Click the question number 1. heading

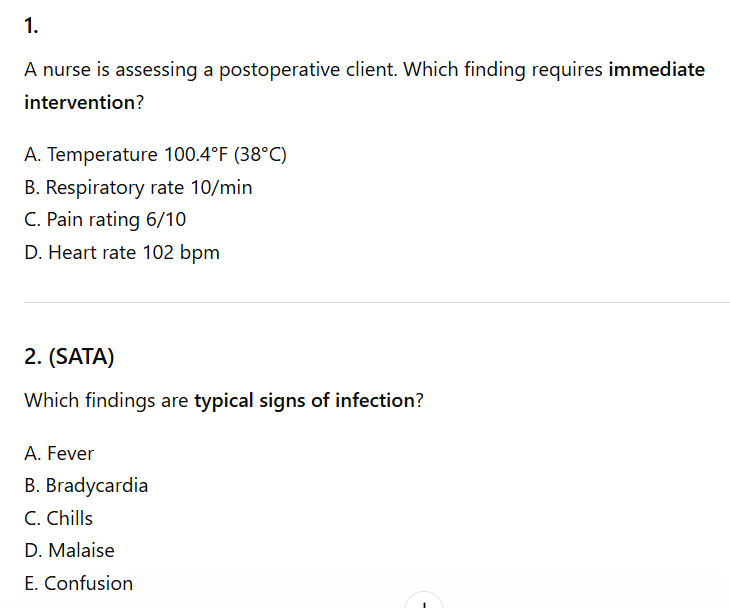click(x=32, y=28)
